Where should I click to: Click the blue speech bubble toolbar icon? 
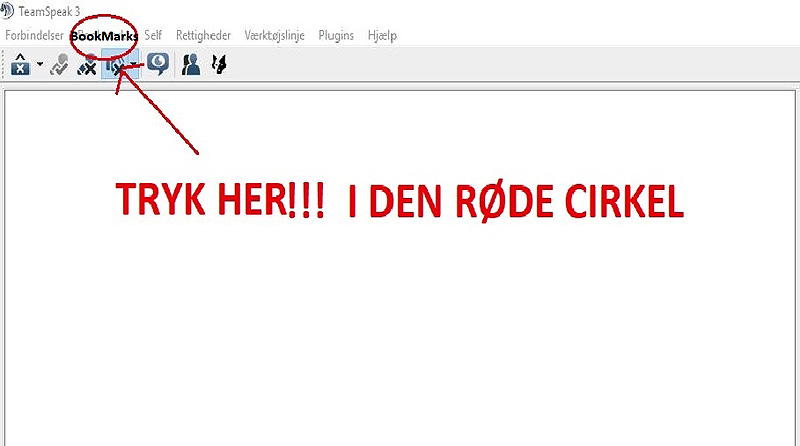click(158, 65)
